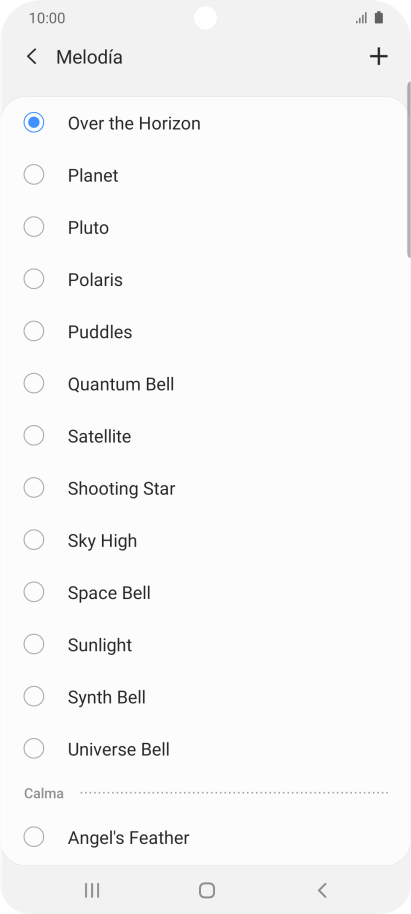Viewport: 411px width, 914px height.
Task: Tap the back arrow beside Melodía
Action: [x=31, y=57]
